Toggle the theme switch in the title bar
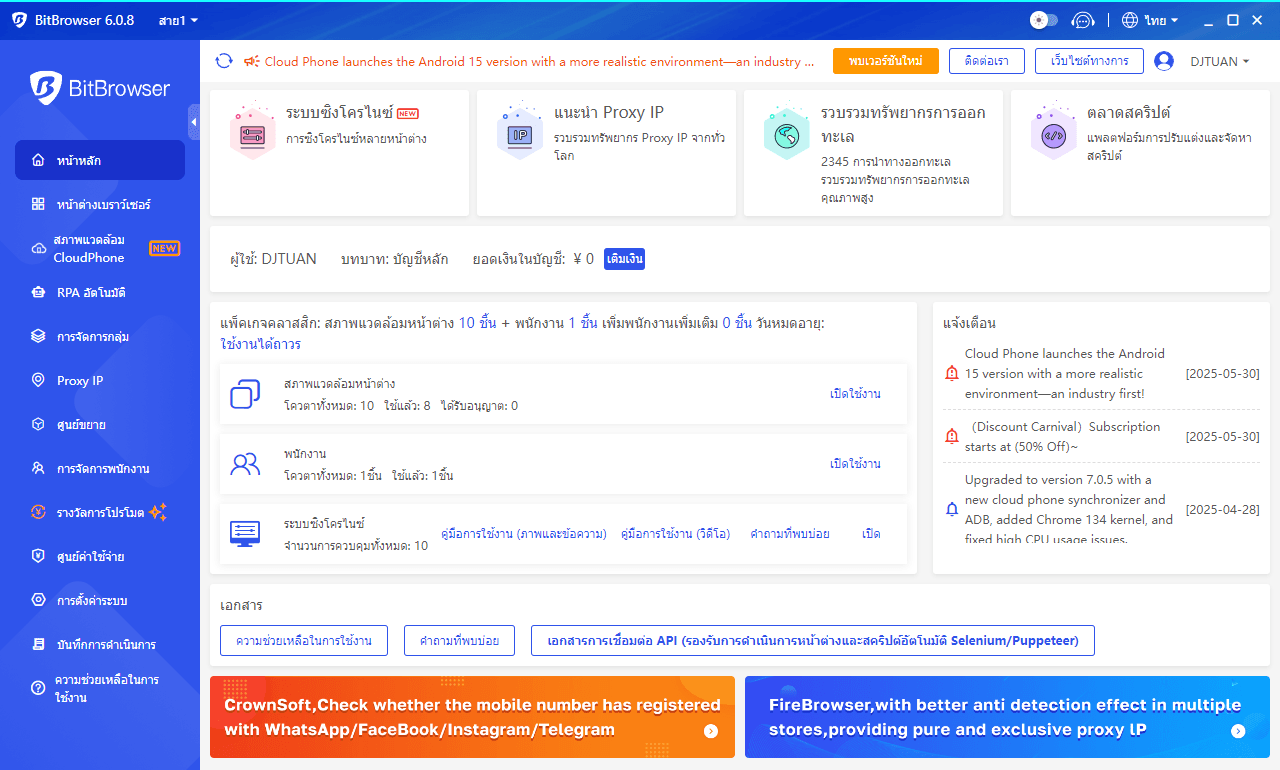This screenshot has width=1280, height=770. [1044, 20]
